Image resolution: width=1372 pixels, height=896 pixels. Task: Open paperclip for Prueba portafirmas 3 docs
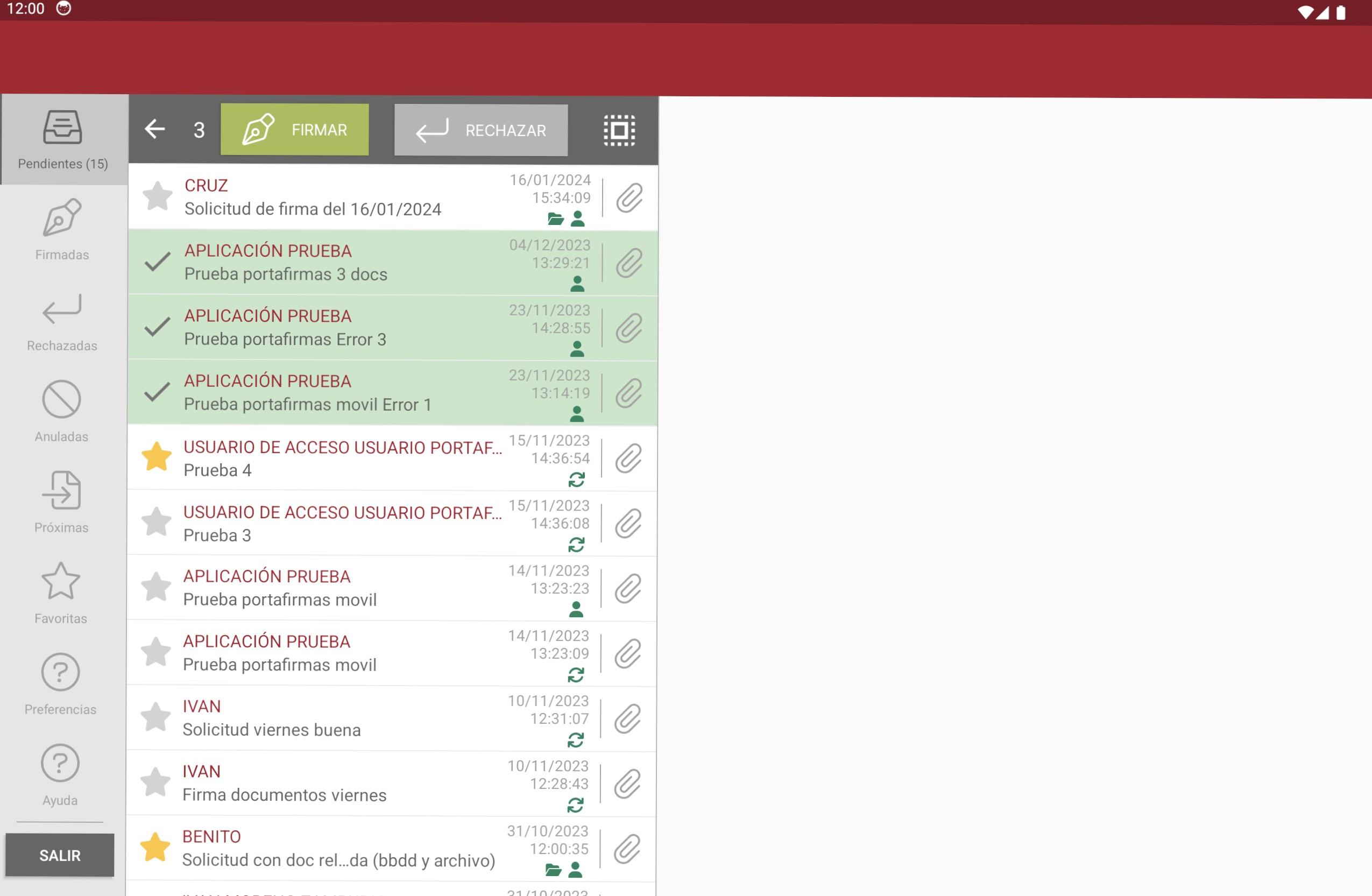pyautogui.click(x=630, y=264)
